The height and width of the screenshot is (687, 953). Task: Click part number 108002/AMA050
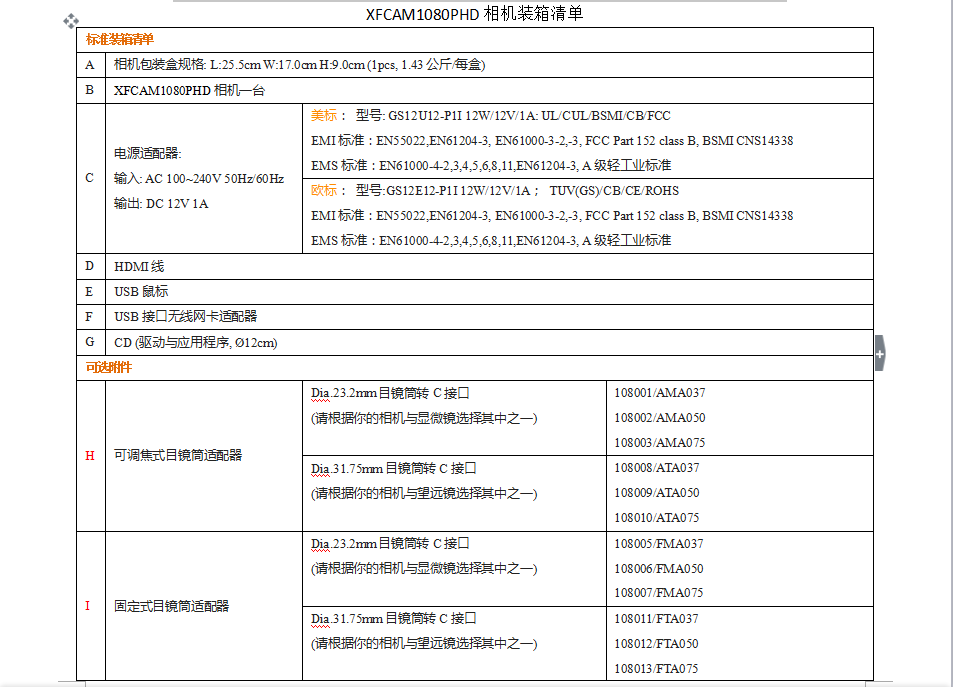tap(659, 418)
